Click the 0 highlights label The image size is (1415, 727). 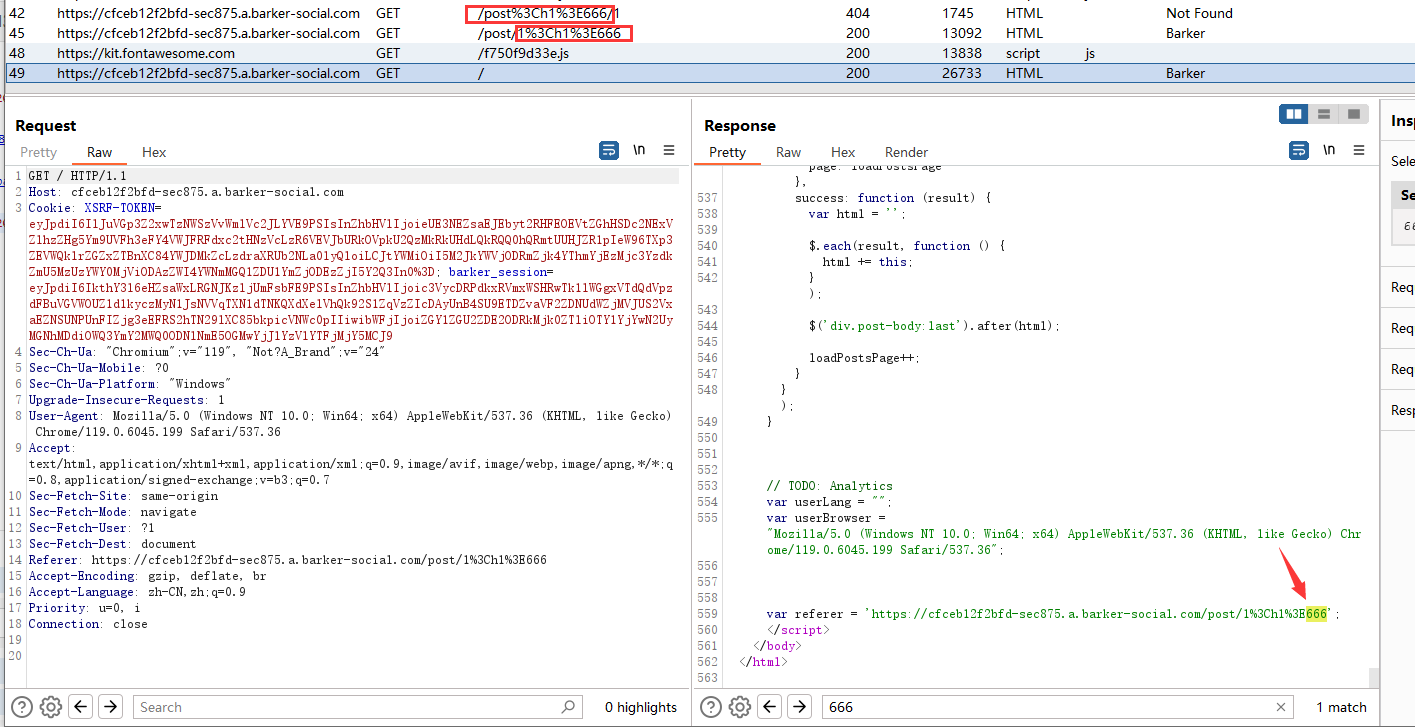pyautogui.click(x=640, y=707)
